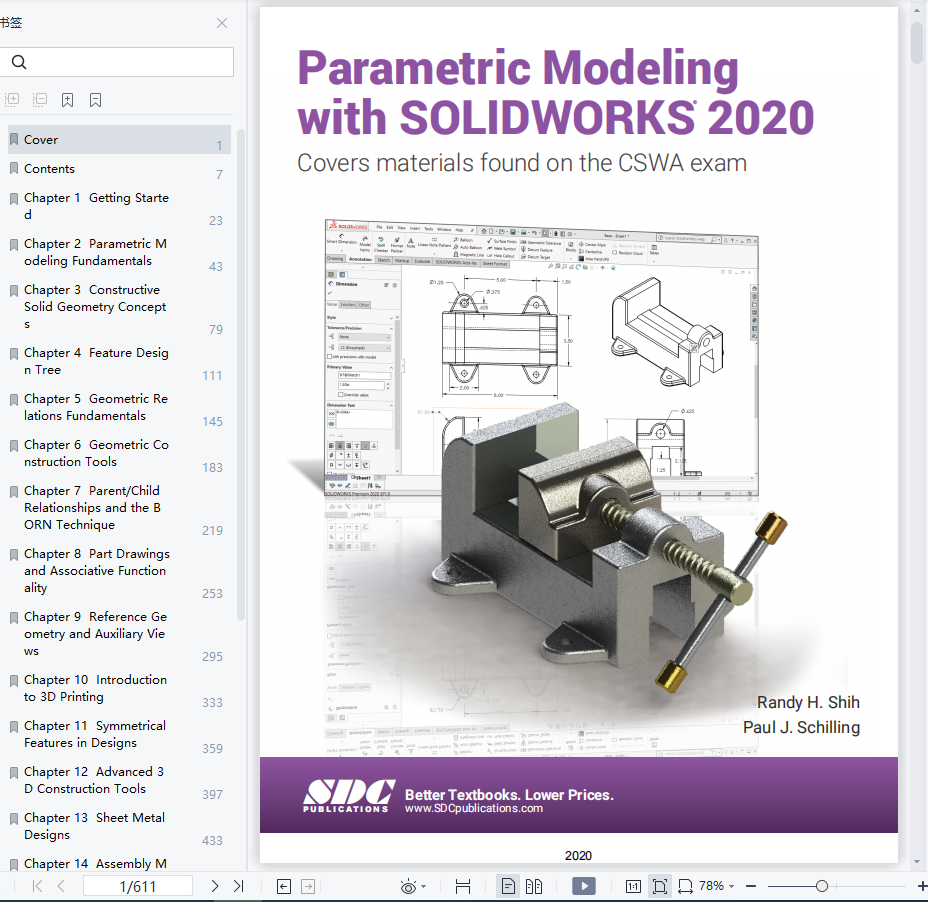The height and width of the screenshot is (902, 928).
Task: Go to first page button
Action: point(37,886)
